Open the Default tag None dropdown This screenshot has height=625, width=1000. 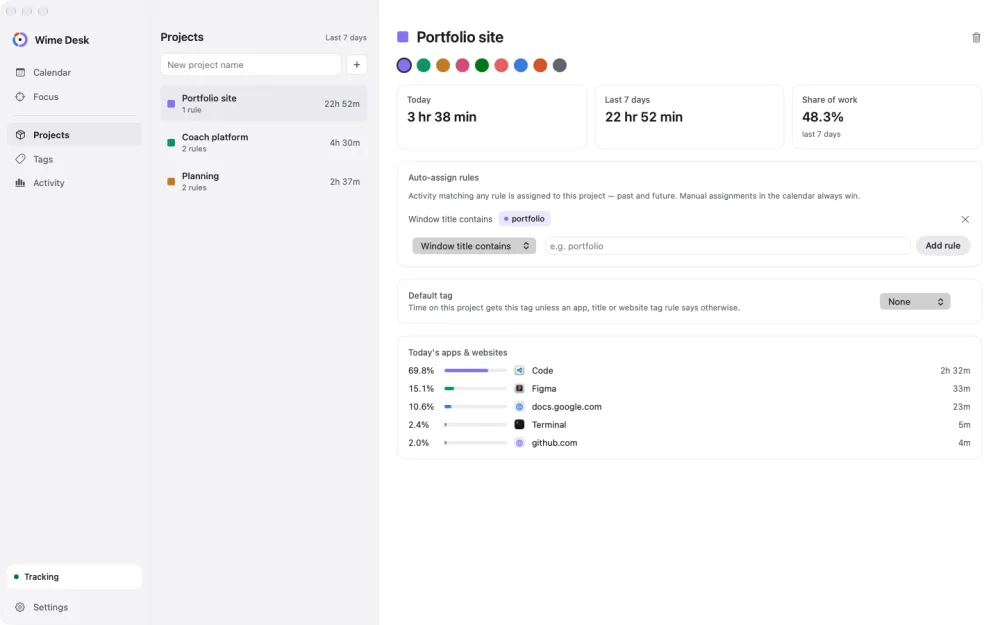(x=915, y=302)
